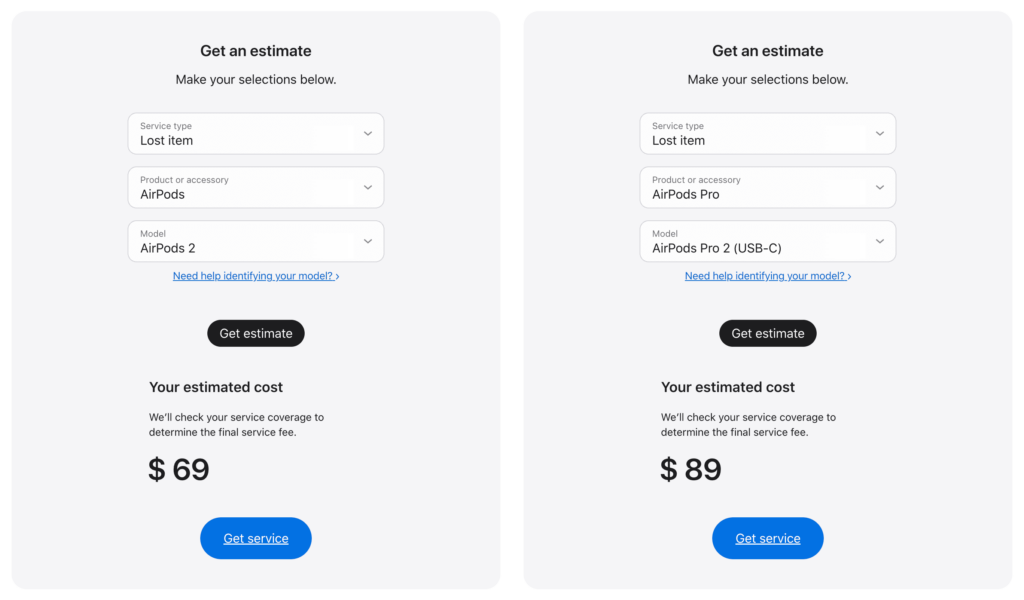The width and height of the screenshot is (1024, 600).
Task: Click the $ 69 estimated price
Action: coord(179,469)
